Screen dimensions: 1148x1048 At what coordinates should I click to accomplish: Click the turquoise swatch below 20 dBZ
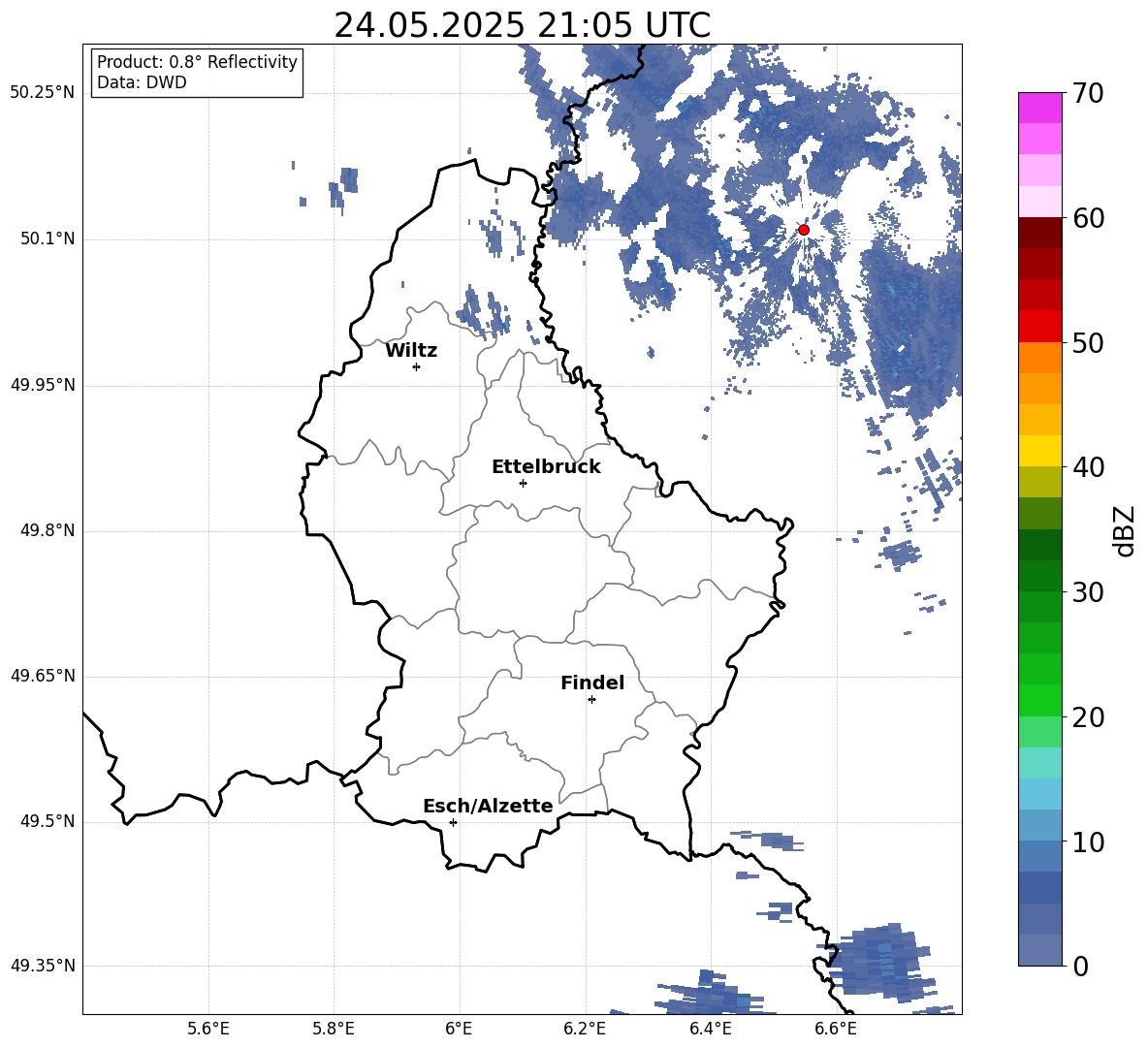pos(1039,763)
